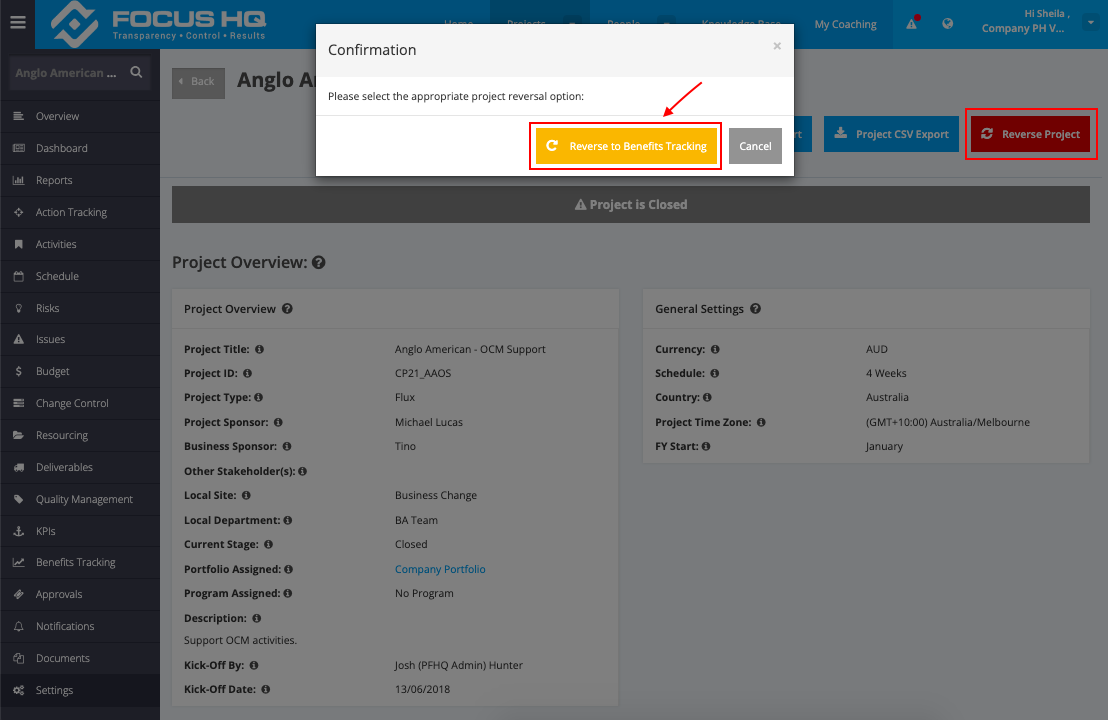Screen dimensions: 1108x720
Task: Go to Benefits Tracking in sidebar
Action: tap(80, 562)
